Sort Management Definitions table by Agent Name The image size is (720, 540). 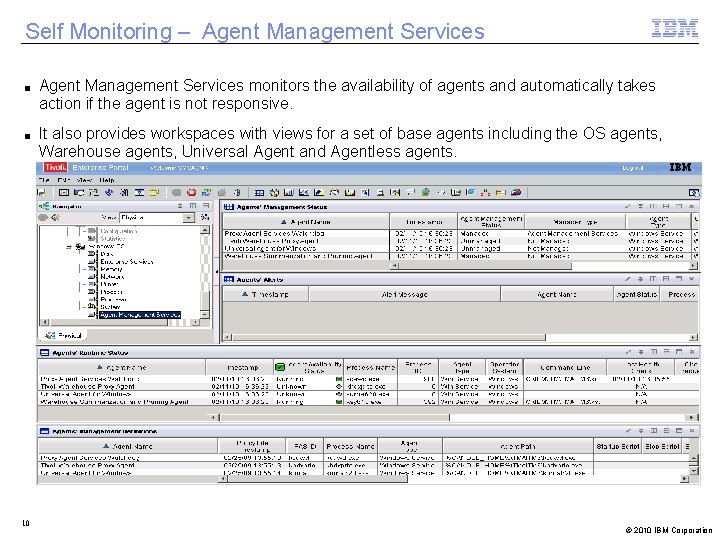(x=128, y=446)
